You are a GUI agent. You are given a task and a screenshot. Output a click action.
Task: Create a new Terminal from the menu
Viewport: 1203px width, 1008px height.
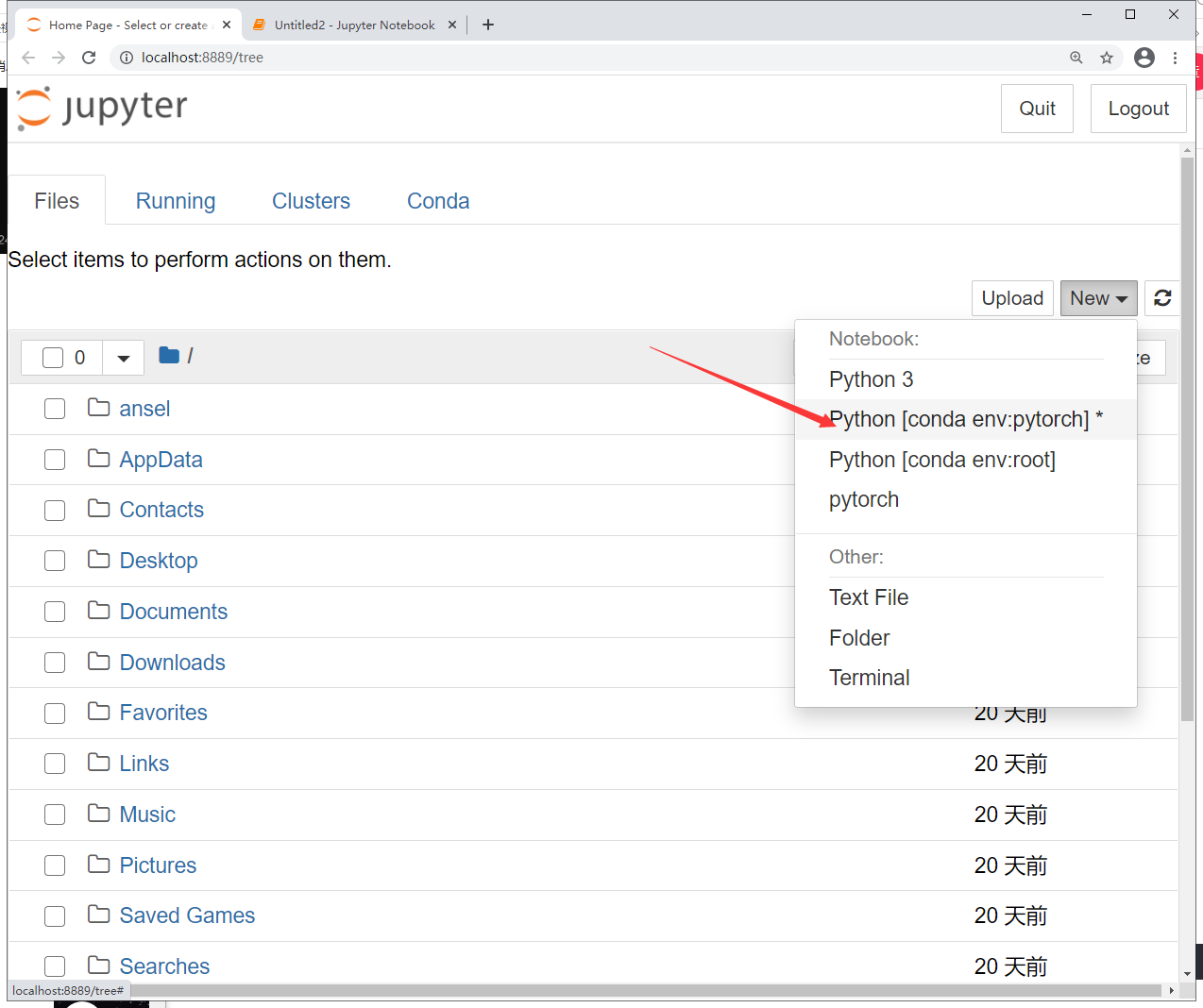click(x=869, y=677)
